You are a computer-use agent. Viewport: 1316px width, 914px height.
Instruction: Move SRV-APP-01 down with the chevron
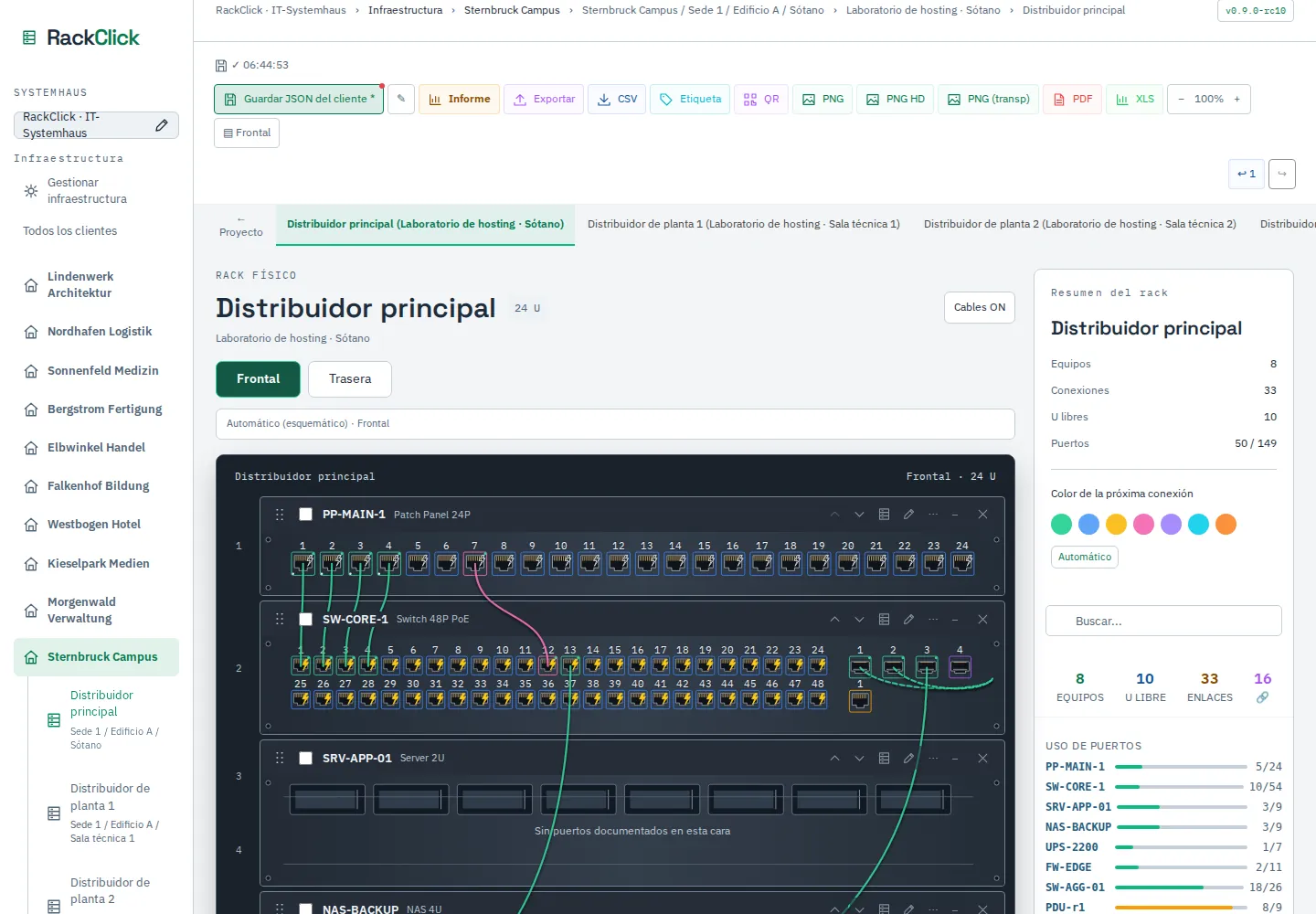click(x=859, y=759)
